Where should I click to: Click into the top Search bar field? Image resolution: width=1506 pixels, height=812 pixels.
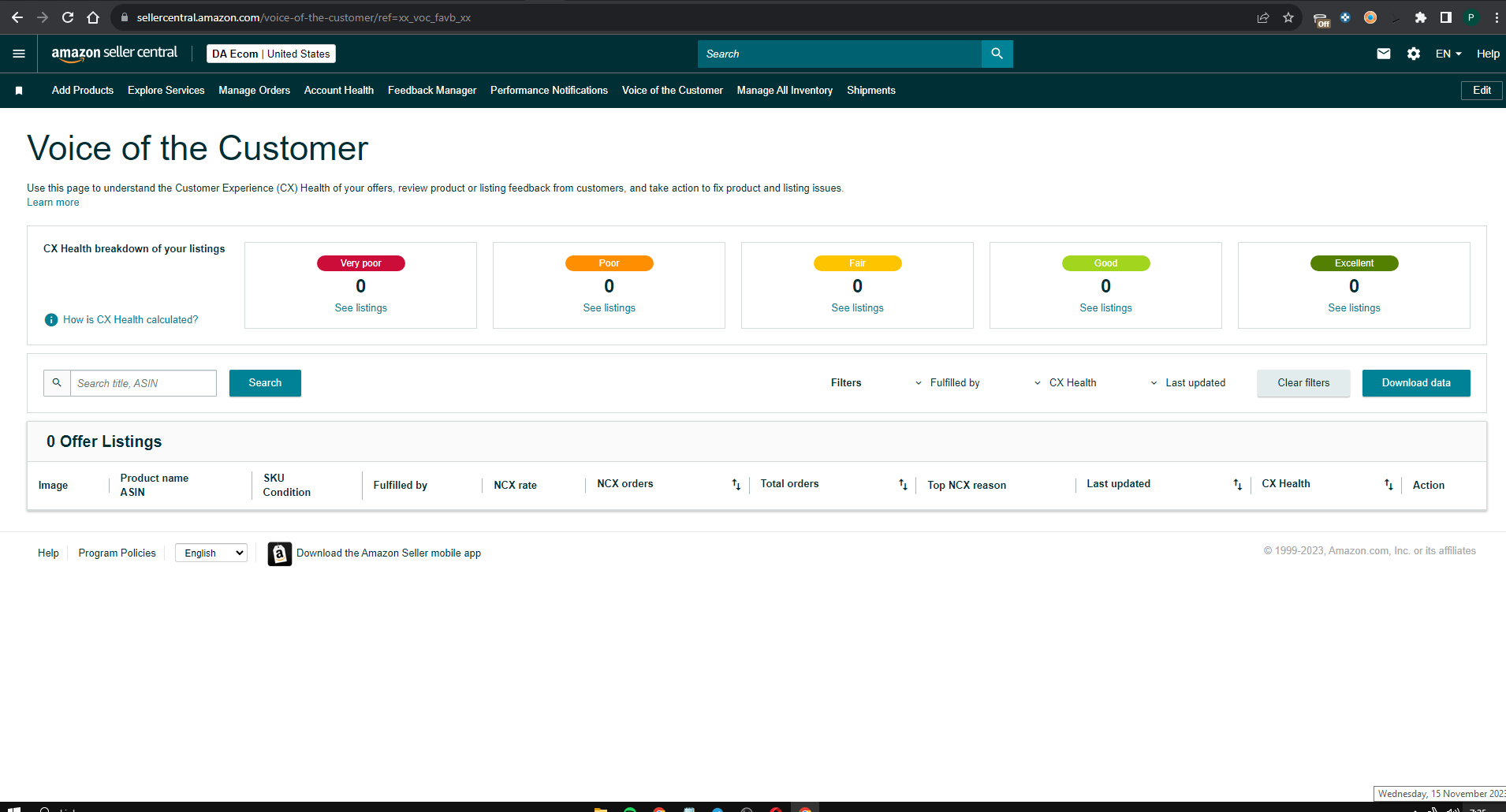[x=840, y=54]
